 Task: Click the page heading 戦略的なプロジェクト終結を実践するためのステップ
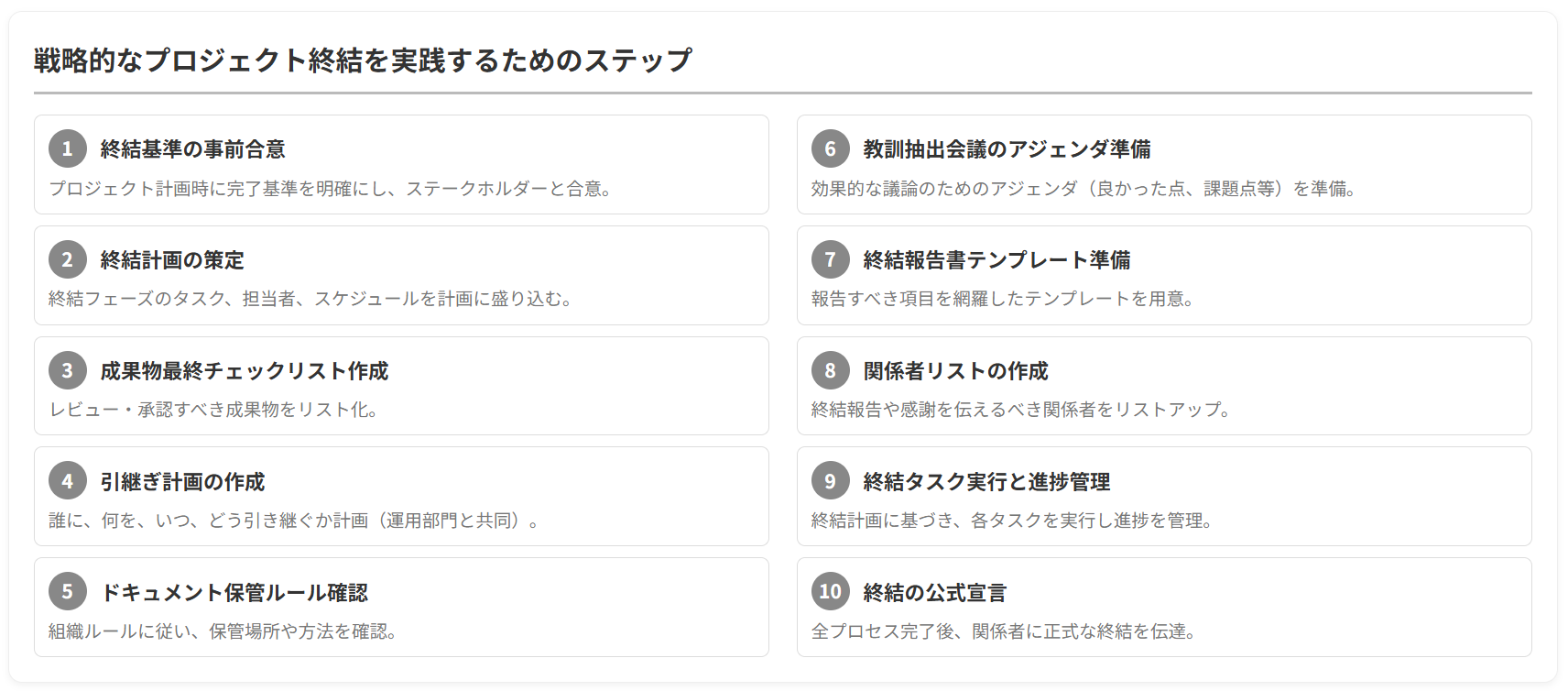[364, 60]
